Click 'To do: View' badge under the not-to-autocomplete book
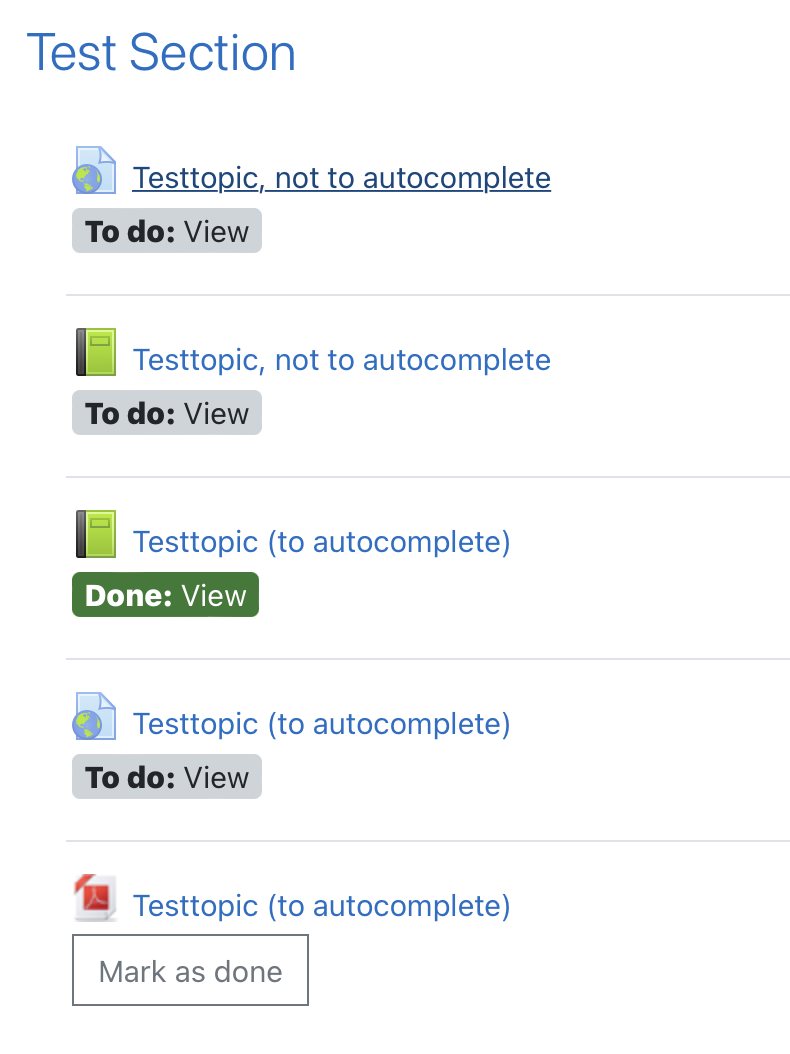The width and height of the screenshot is (790, 1054). [167, 413]
